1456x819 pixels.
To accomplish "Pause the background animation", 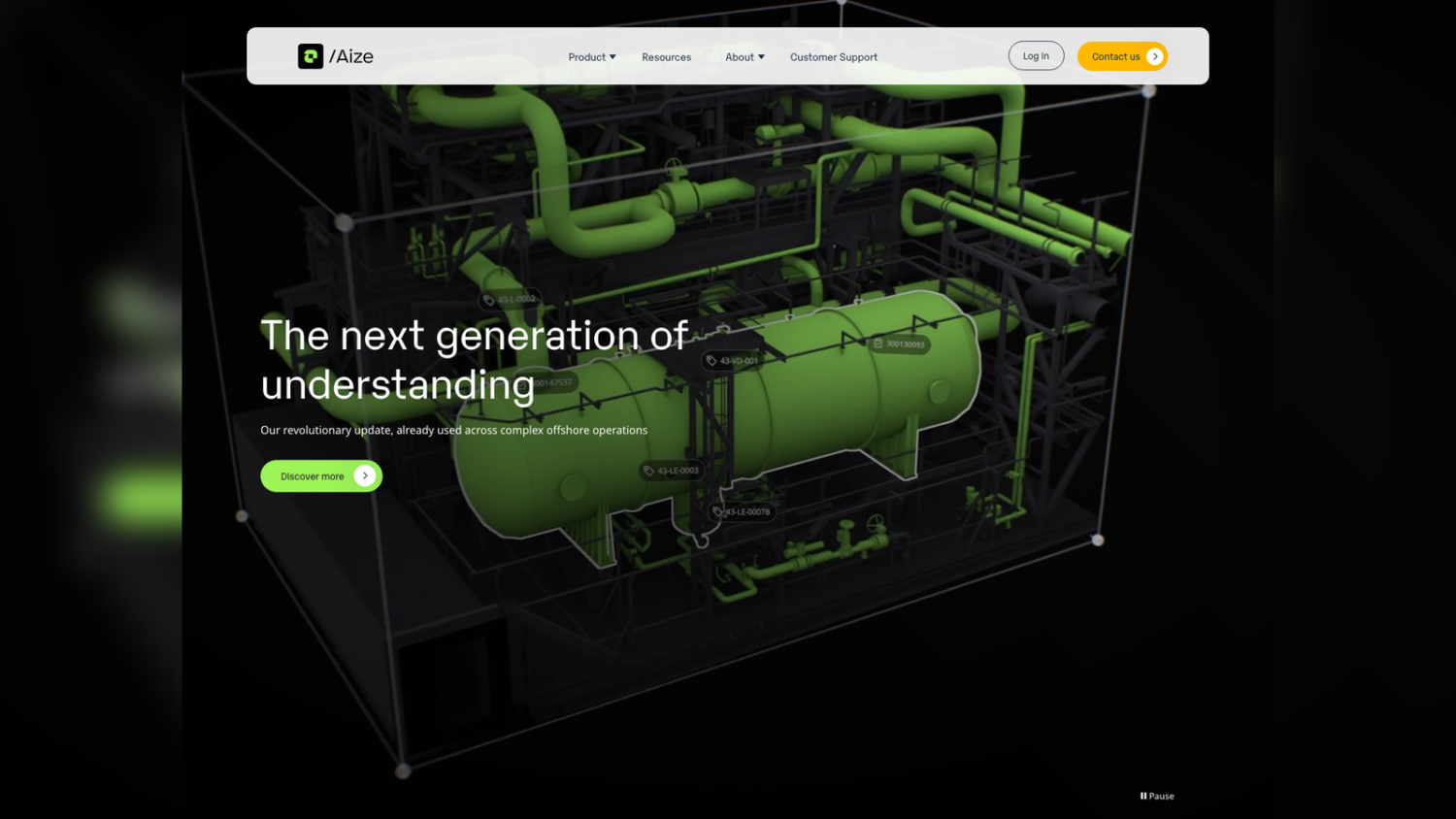I will pyautogui.click(x=1157, y=796).
